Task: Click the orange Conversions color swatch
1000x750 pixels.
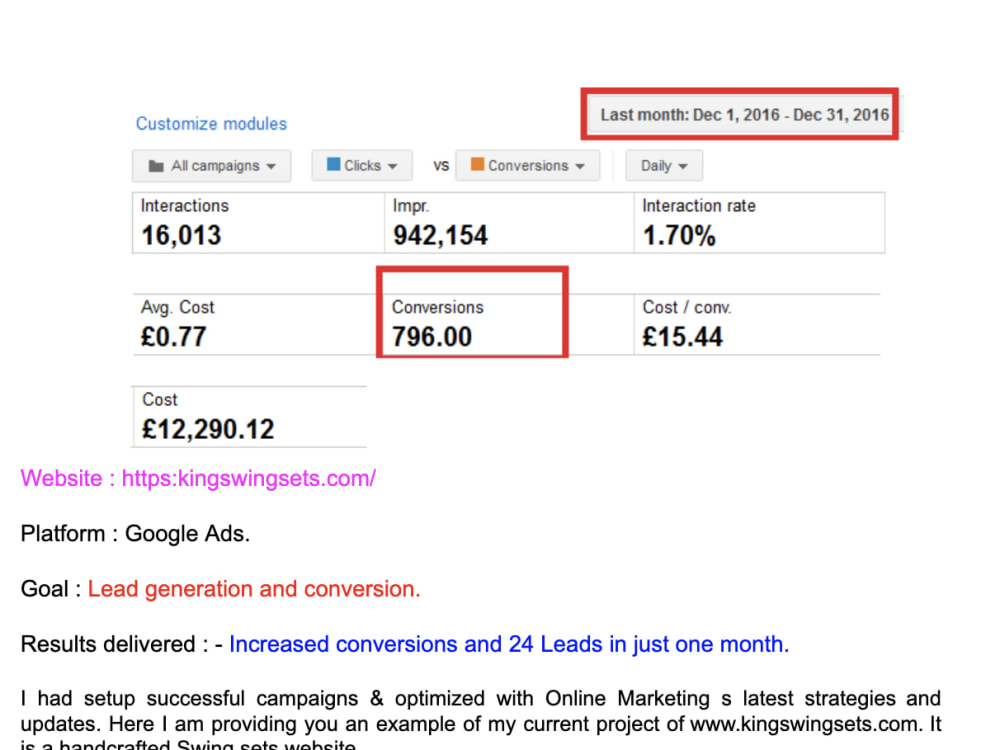Action: [477, 165]
